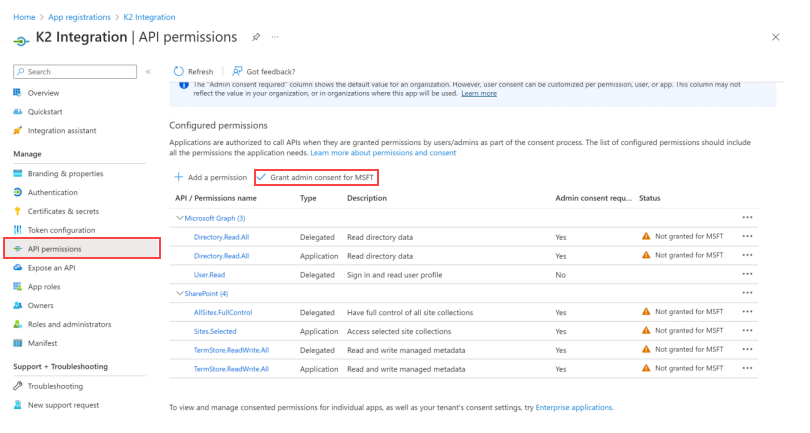Viewport: 810px width, 433px height.
Task: Open the User.Read permission link
Action: point(209,275)
